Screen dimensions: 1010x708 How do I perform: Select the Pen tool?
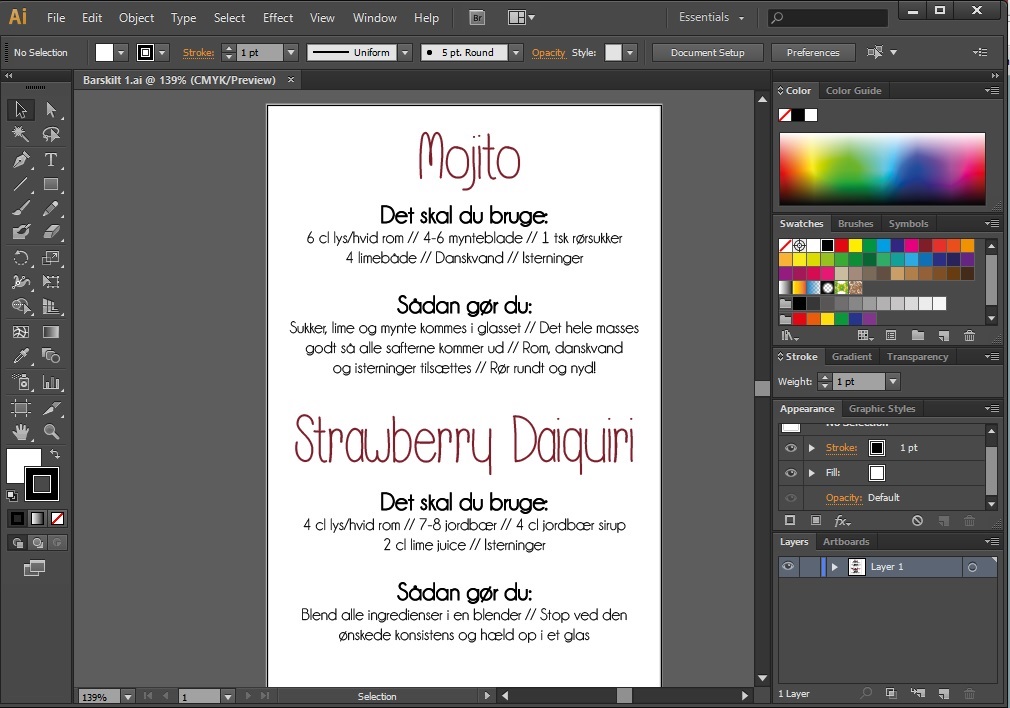pyautogui.click(x=20, y=160)
